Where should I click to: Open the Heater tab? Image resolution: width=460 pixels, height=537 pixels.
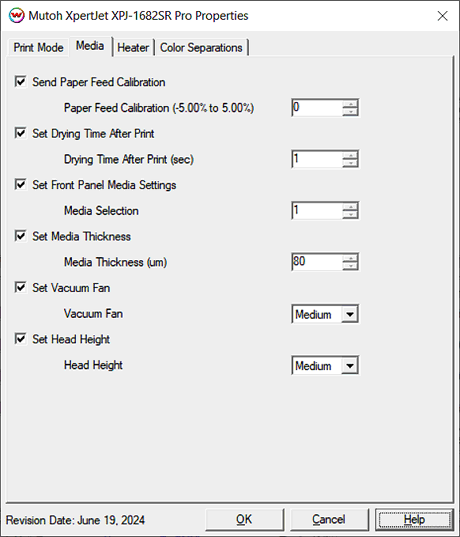tap(133, 47)
